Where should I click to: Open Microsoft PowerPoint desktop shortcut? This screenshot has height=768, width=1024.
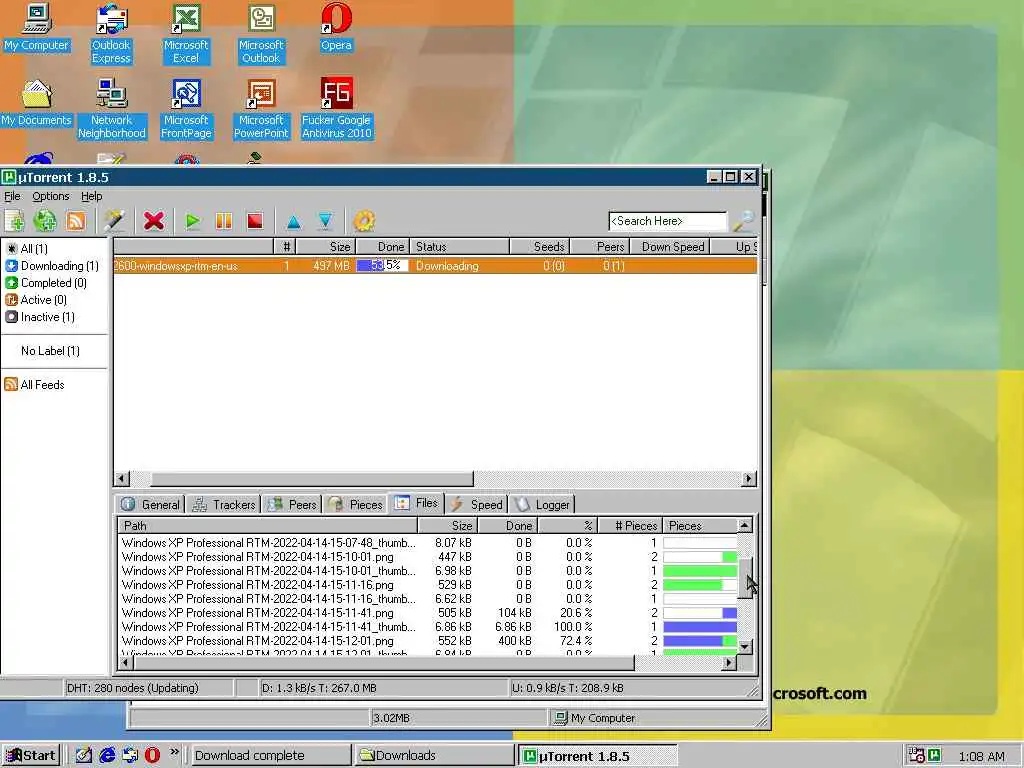pyautogui.click(x=261, y=109)
